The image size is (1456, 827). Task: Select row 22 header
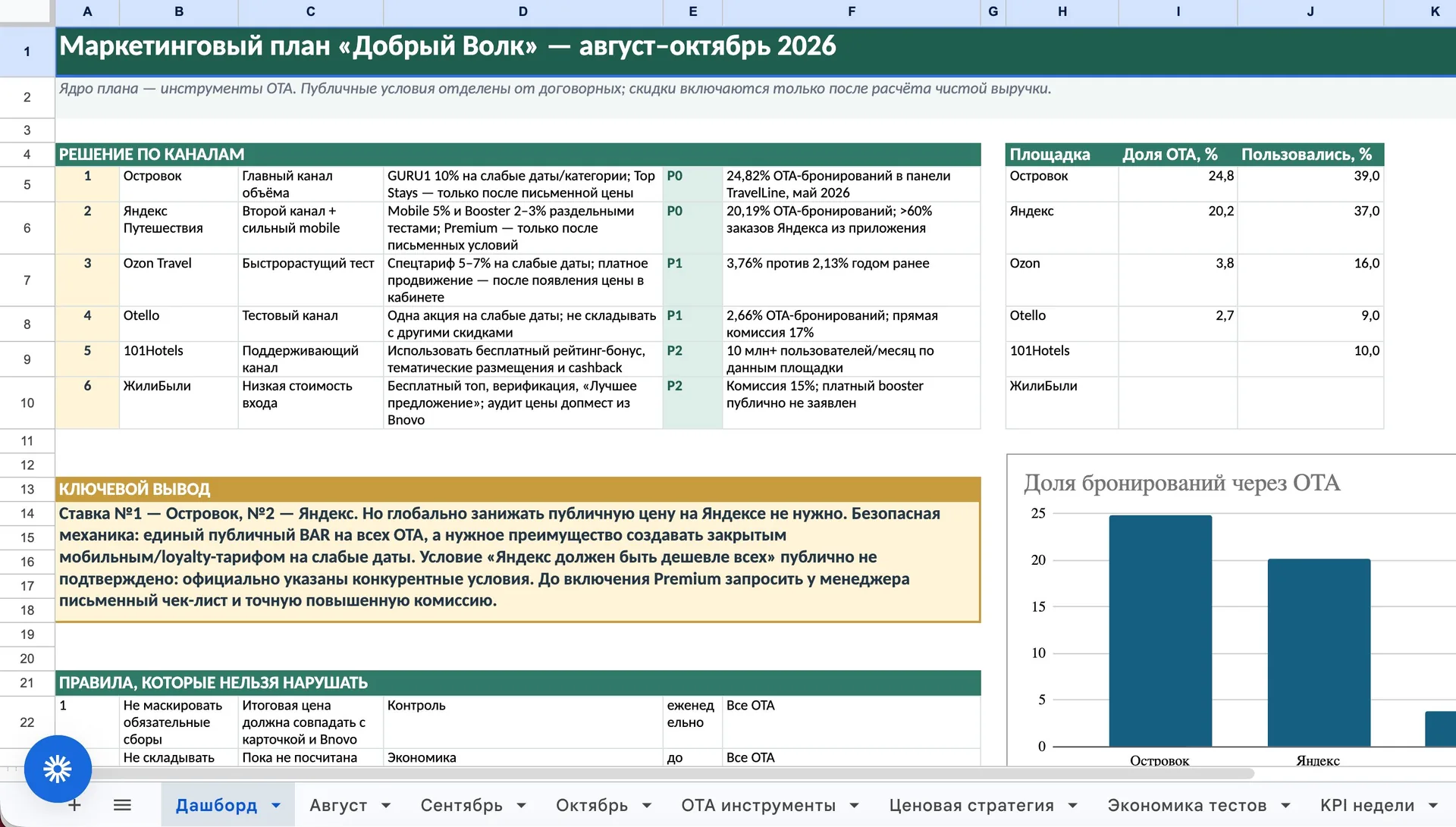pos(27,722)
